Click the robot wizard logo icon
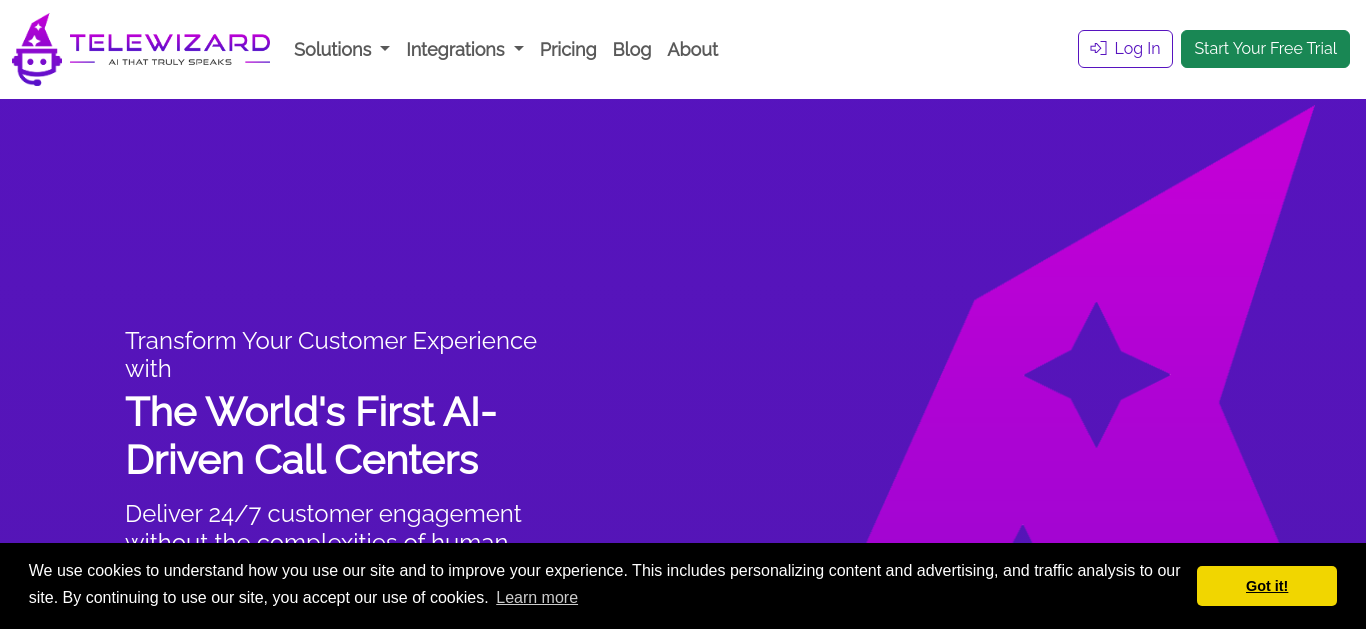The height and width of the screenshot is (629, 1366). (37, 49)
